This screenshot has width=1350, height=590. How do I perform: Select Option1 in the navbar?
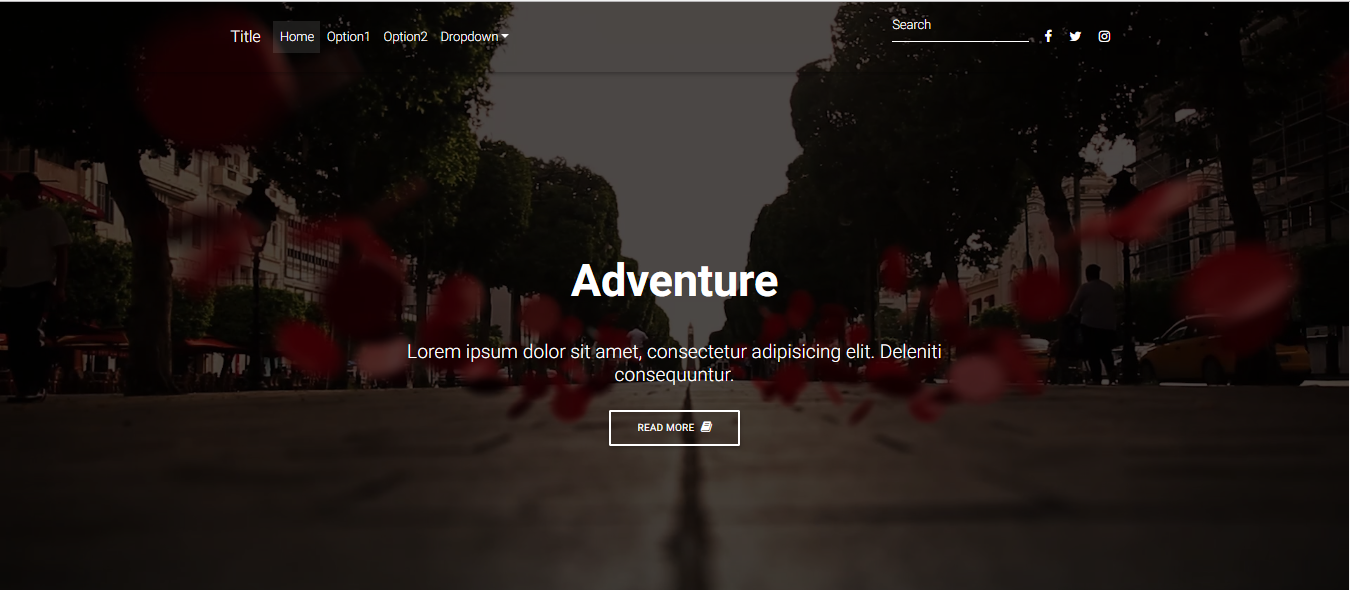click(348, 37)
